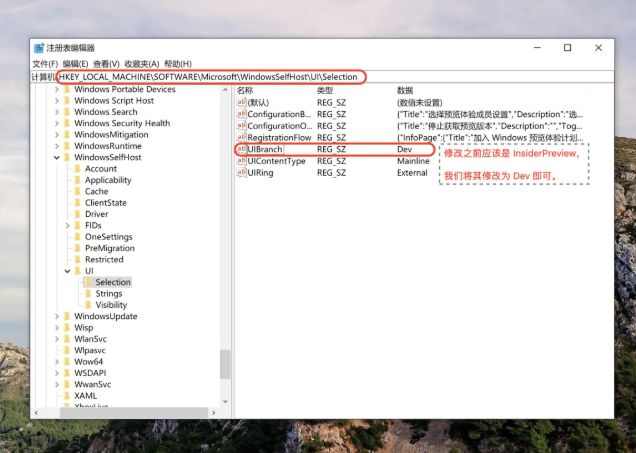Select the Strings key in tree
The height and width of the screenshot is (453, 636).
coord(109,294)
